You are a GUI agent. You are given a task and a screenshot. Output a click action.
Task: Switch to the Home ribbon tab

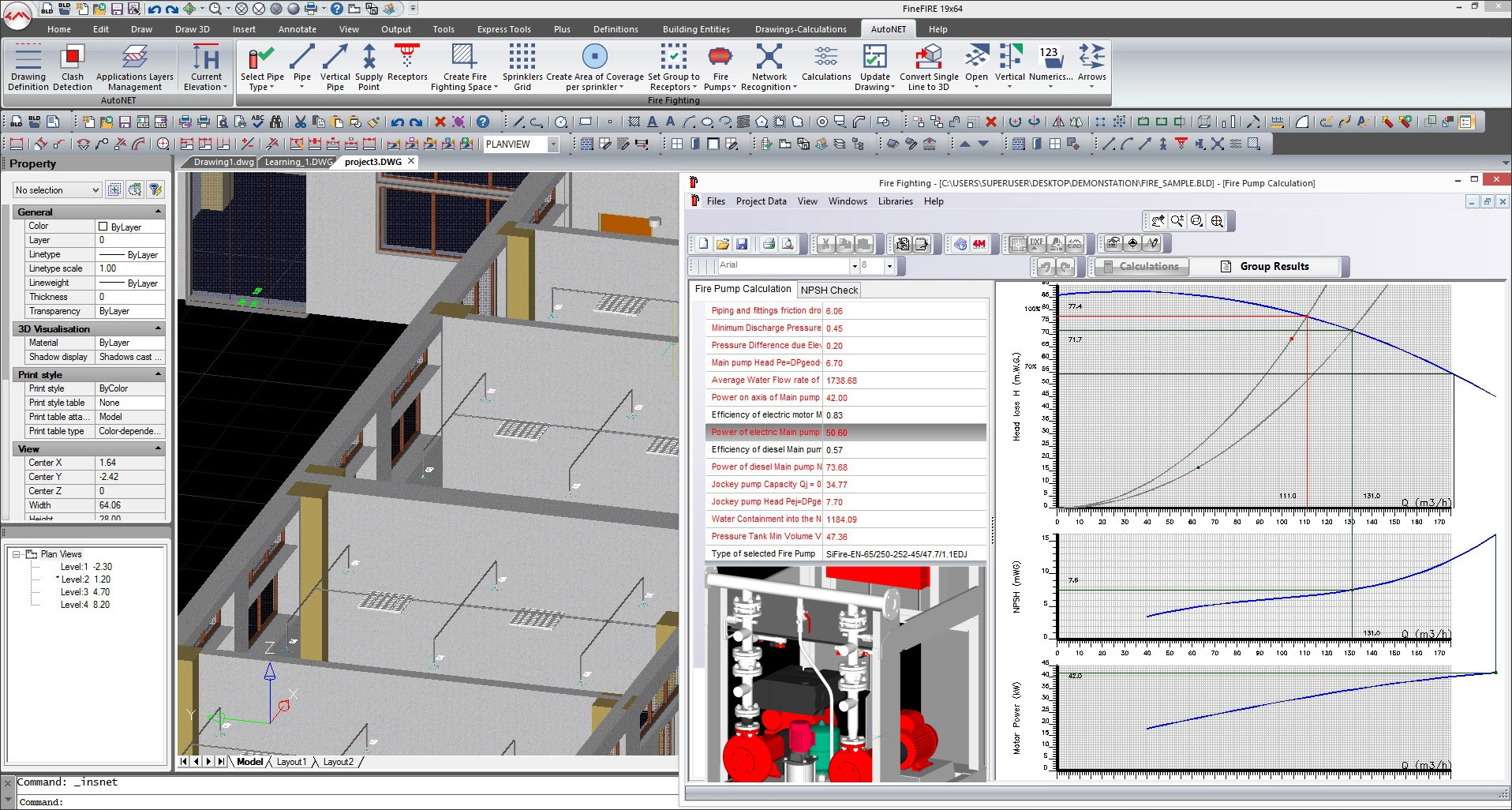59,29
